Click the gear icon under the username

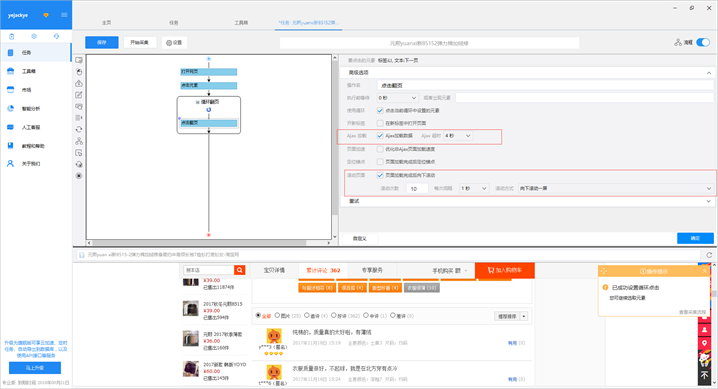click(34, 36)
